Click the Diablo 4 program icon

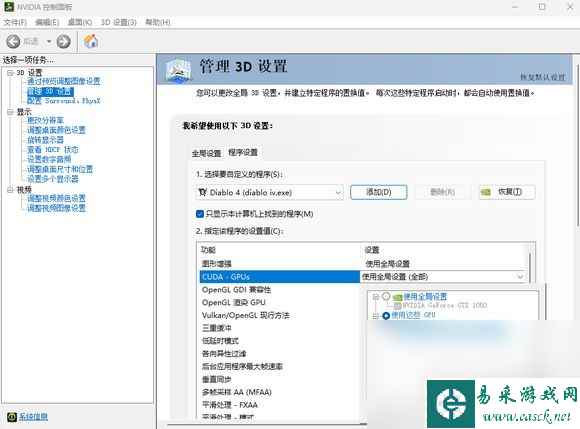[x=203, y=192]
